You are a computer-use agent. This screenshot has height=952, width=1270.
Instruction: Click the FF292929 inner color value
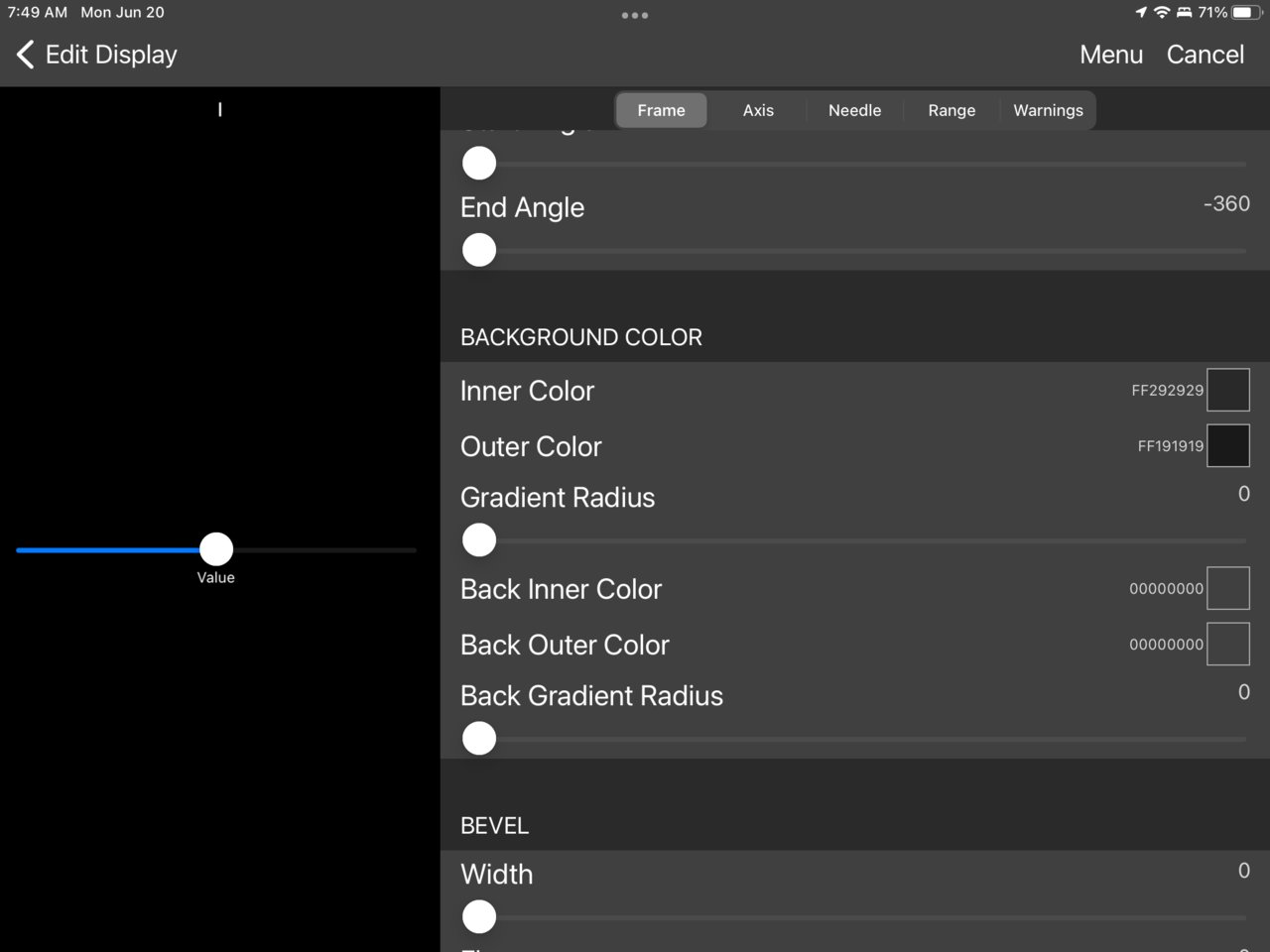[x=1167, y=391]
